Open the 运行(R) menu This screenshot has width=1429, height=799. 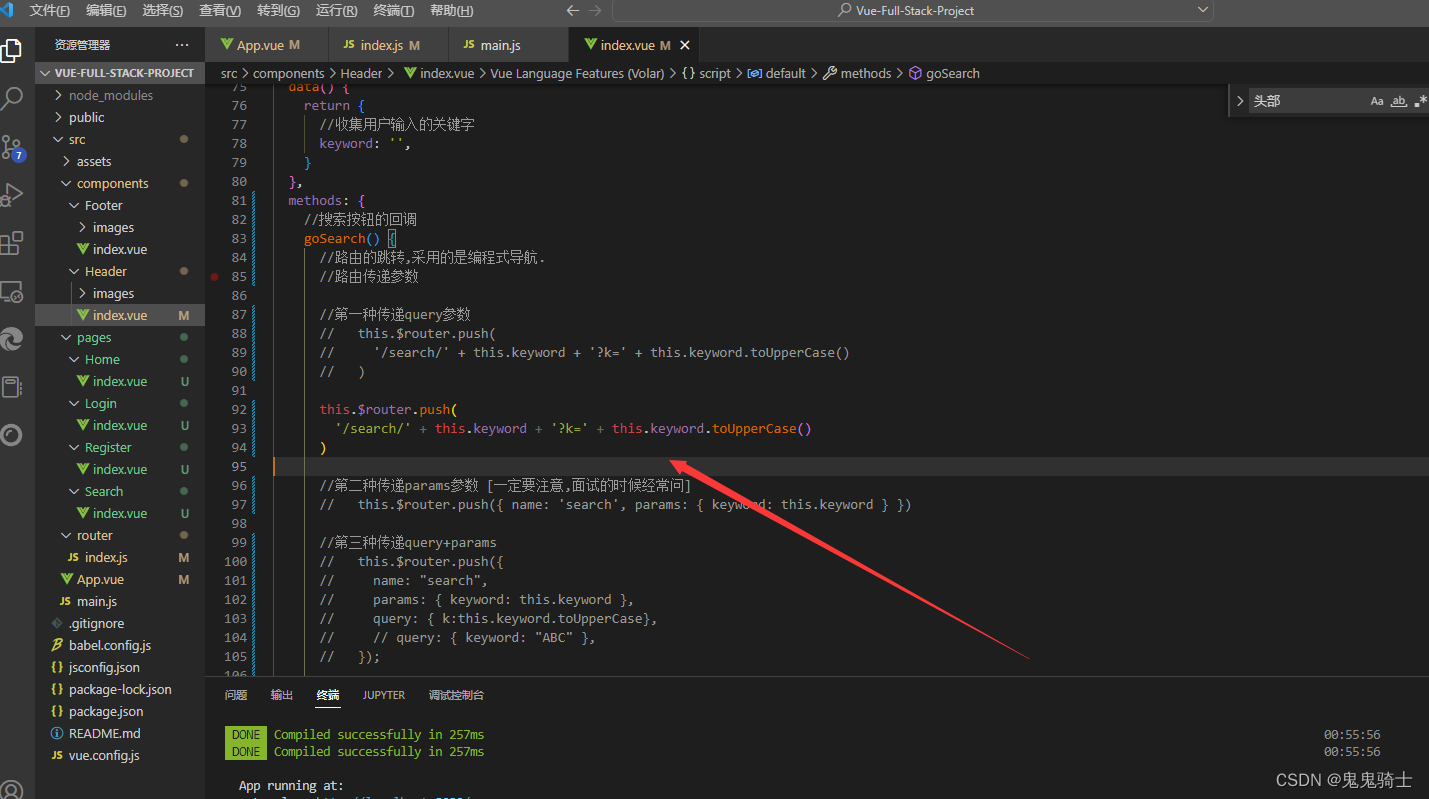(x=336, y=11)
